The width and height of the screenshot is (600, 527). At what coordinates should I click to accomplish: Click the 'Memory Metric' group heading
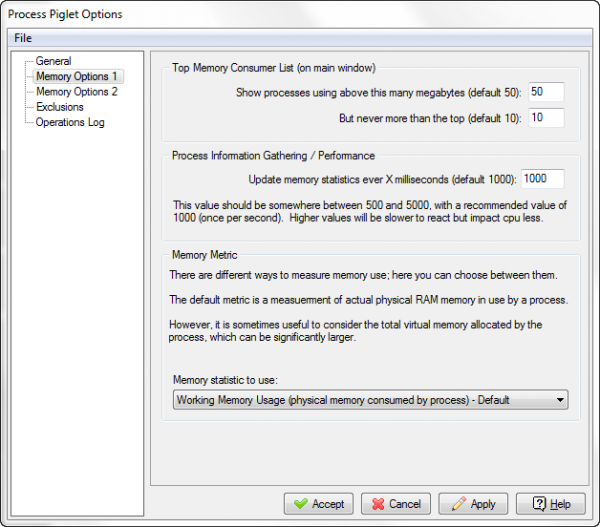[x=204, y=255]
